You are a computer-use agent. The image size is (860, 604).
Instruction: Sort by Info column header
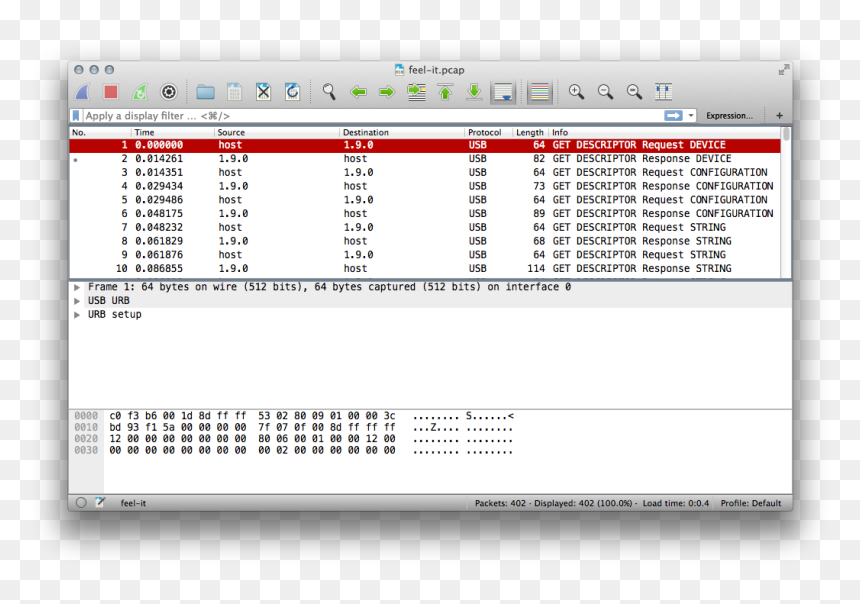click(664, 132)
